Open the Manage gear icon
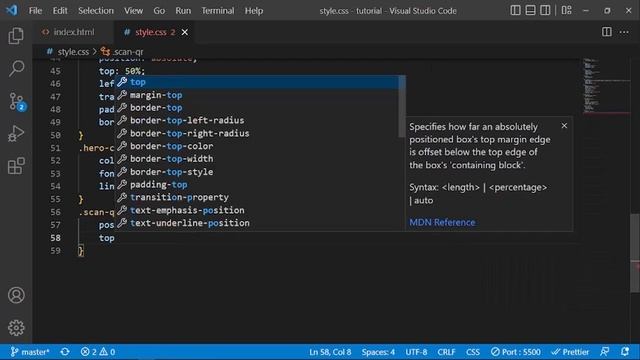The image size is (640, 360). coord(16,327)
